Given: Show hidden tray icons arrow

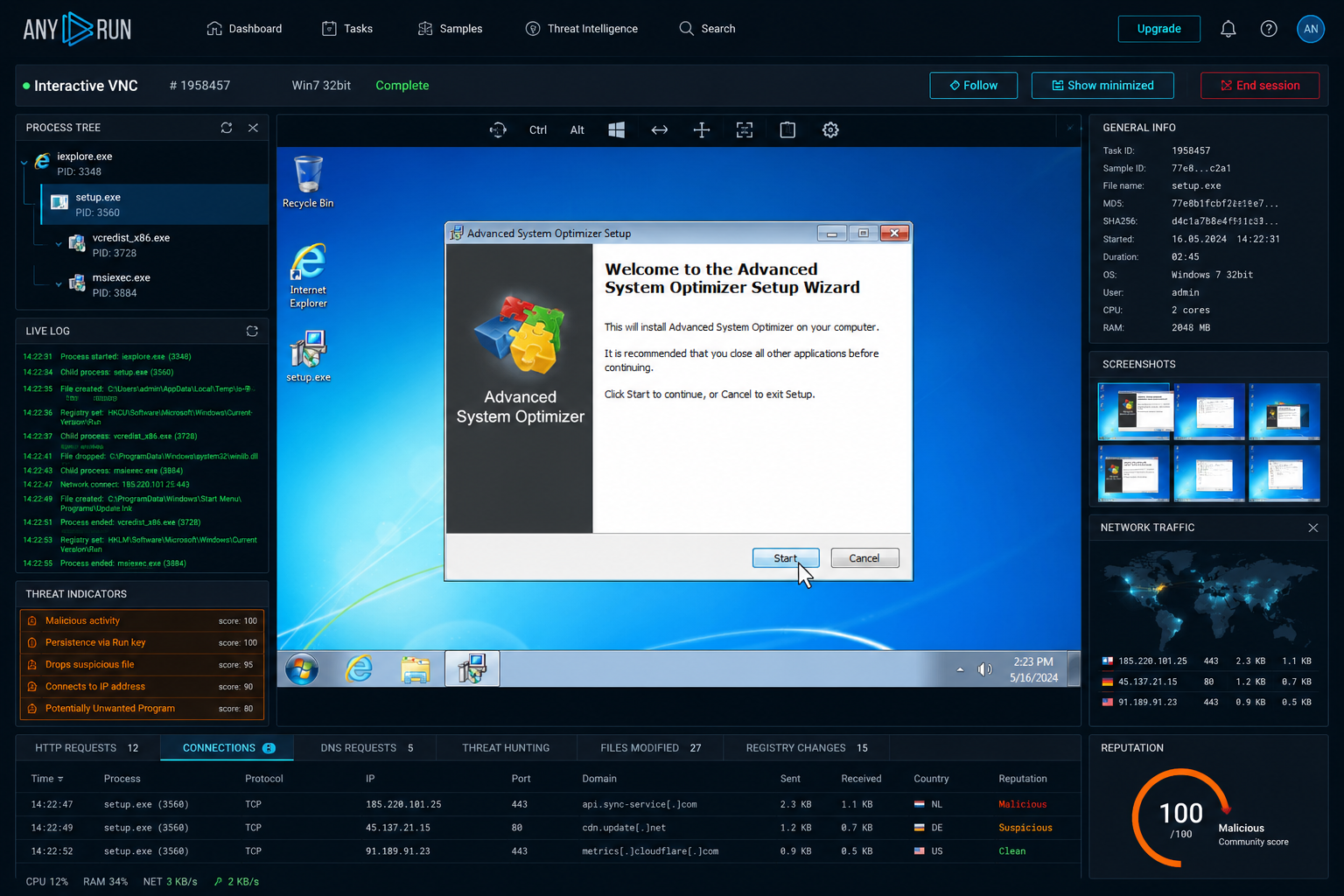Looking at the screenshot, I should (x=960, y=669).
